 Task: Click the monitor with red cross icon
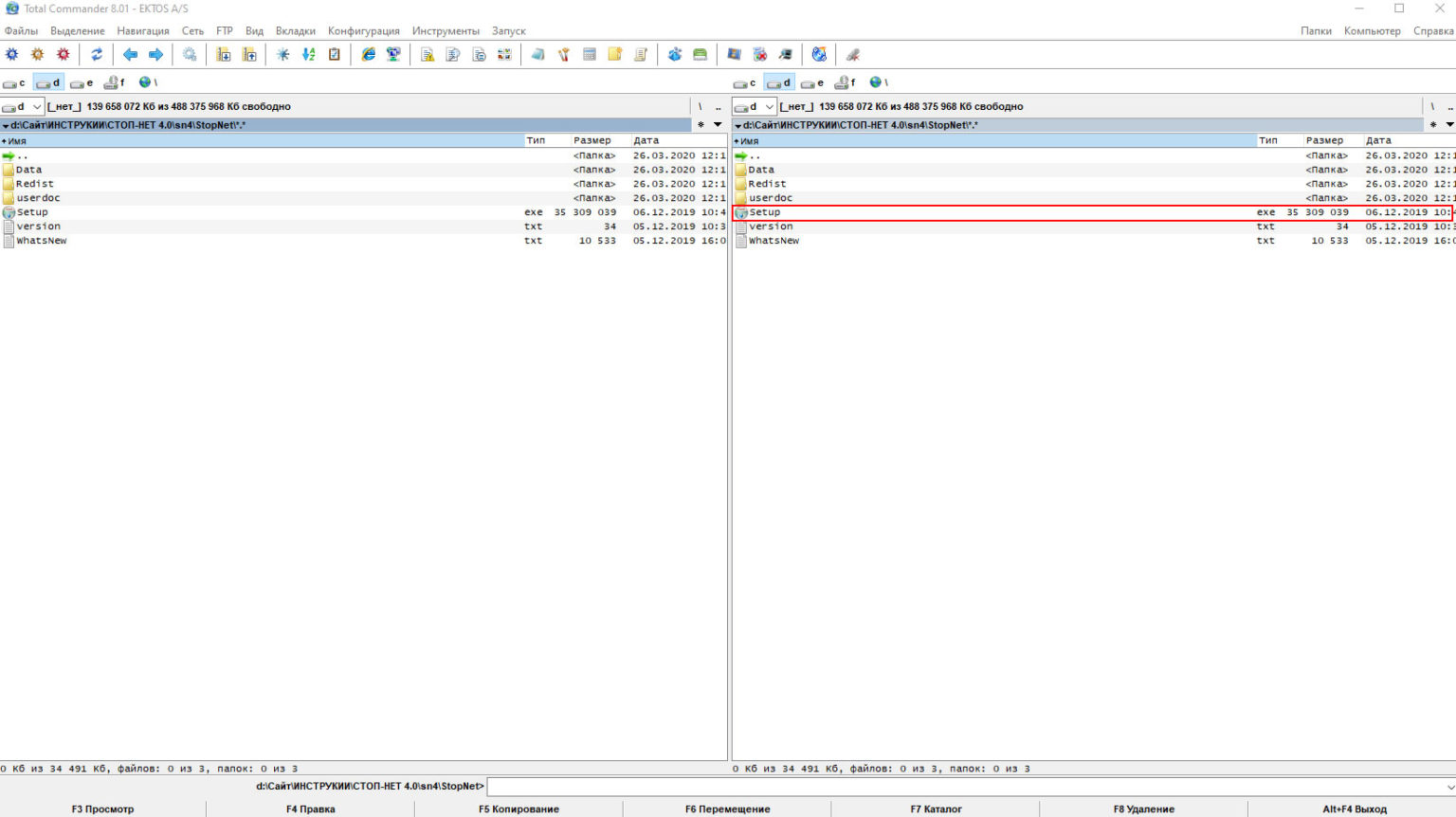point(759,55)
